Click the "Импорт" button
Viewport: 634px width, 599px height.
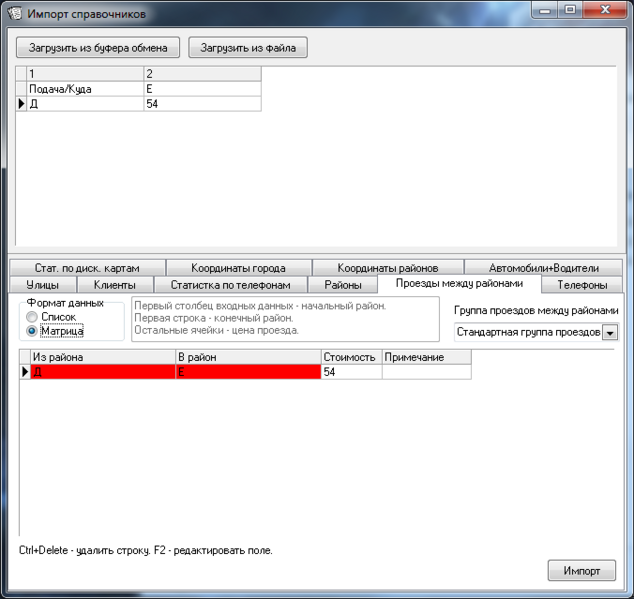pos(581,571)
